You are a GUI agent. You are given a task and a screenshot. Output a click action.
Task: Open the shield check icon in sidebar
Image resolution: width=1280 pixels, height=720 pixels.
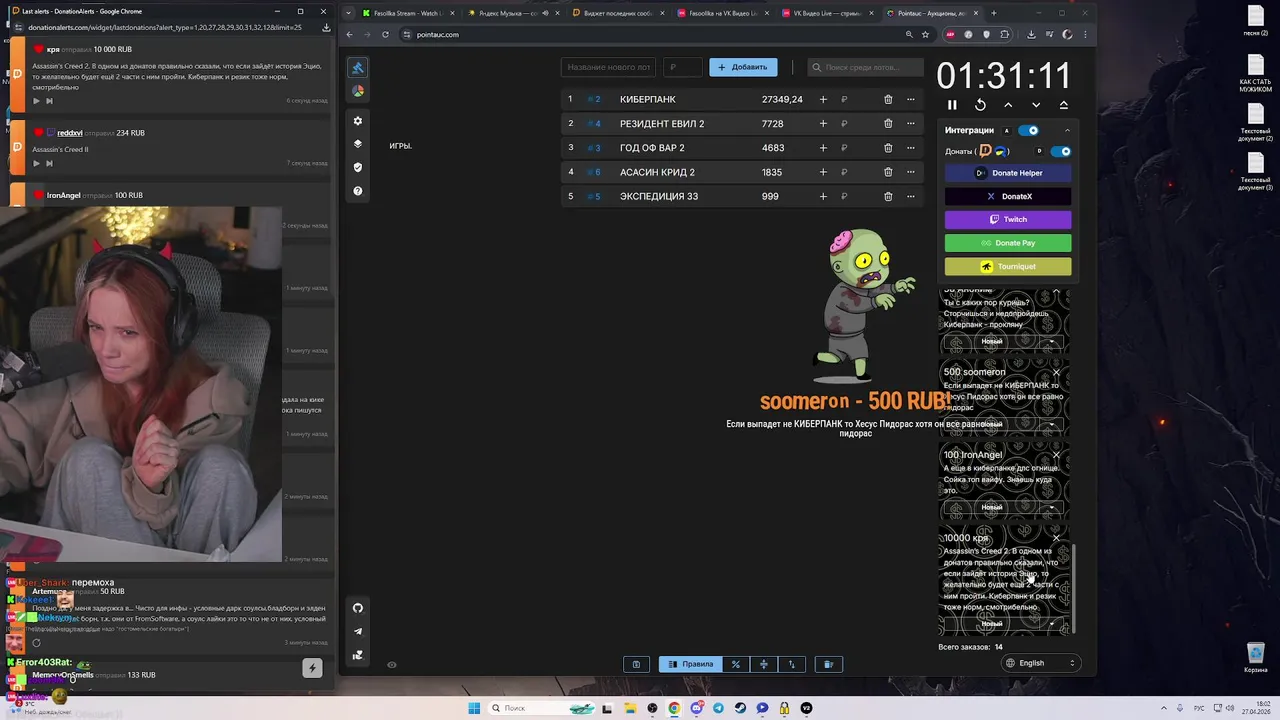tap(358, 167)
